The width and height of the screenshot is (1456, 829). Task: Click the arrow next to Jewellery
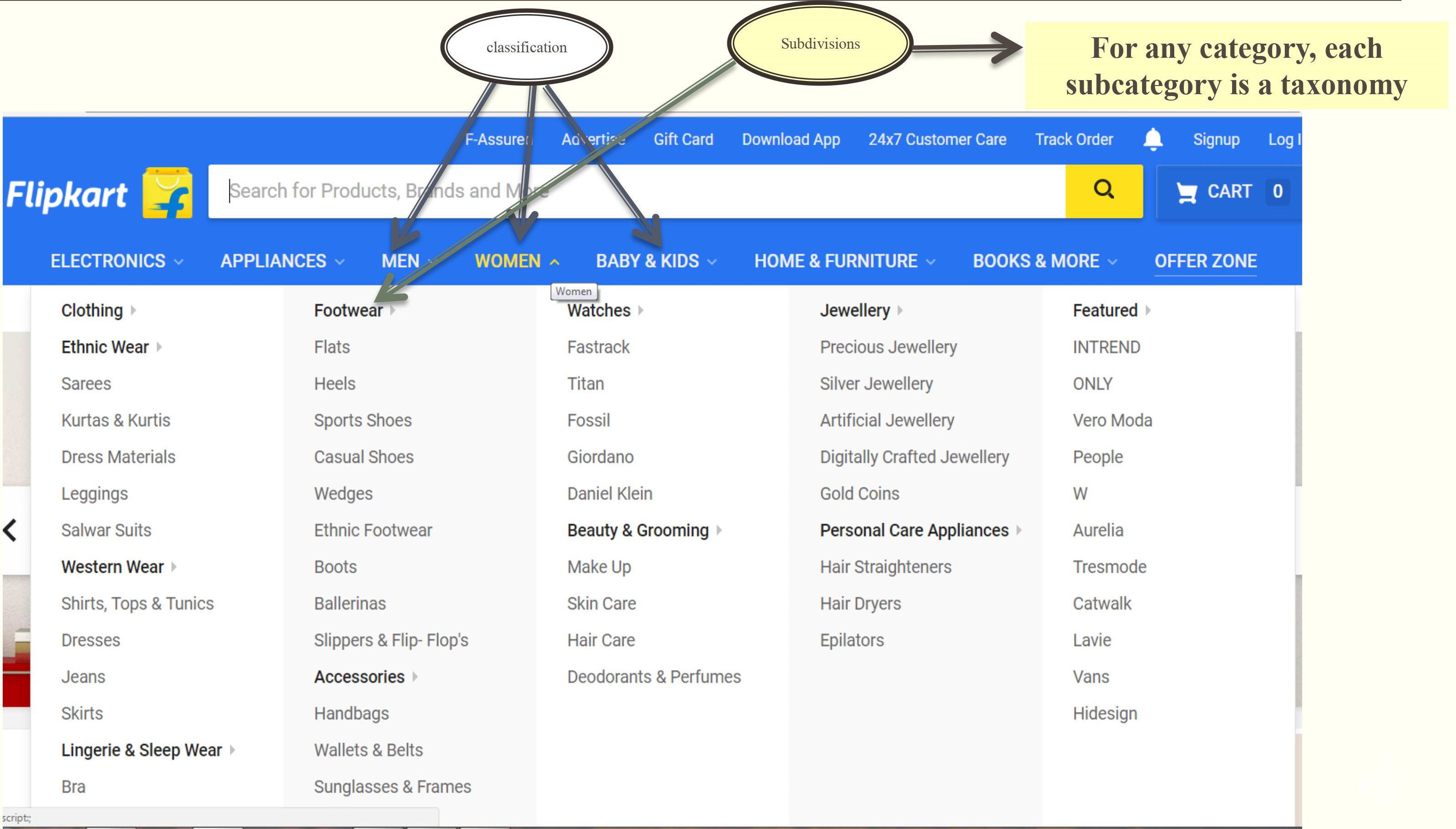(900, 310)
